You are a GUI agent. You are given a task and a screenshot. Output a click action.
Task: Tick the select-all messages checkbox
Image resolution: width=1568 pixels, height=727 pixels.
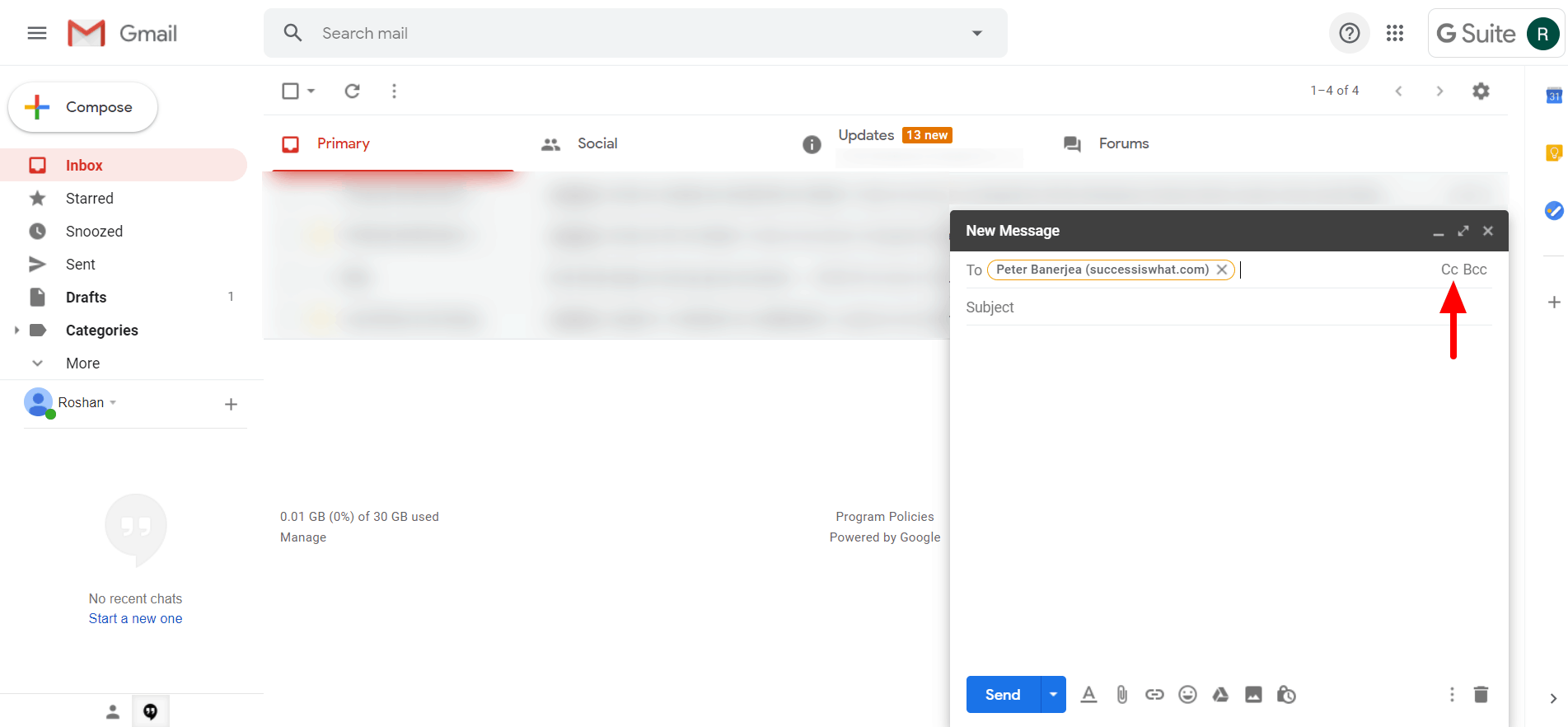coord(290,91)
